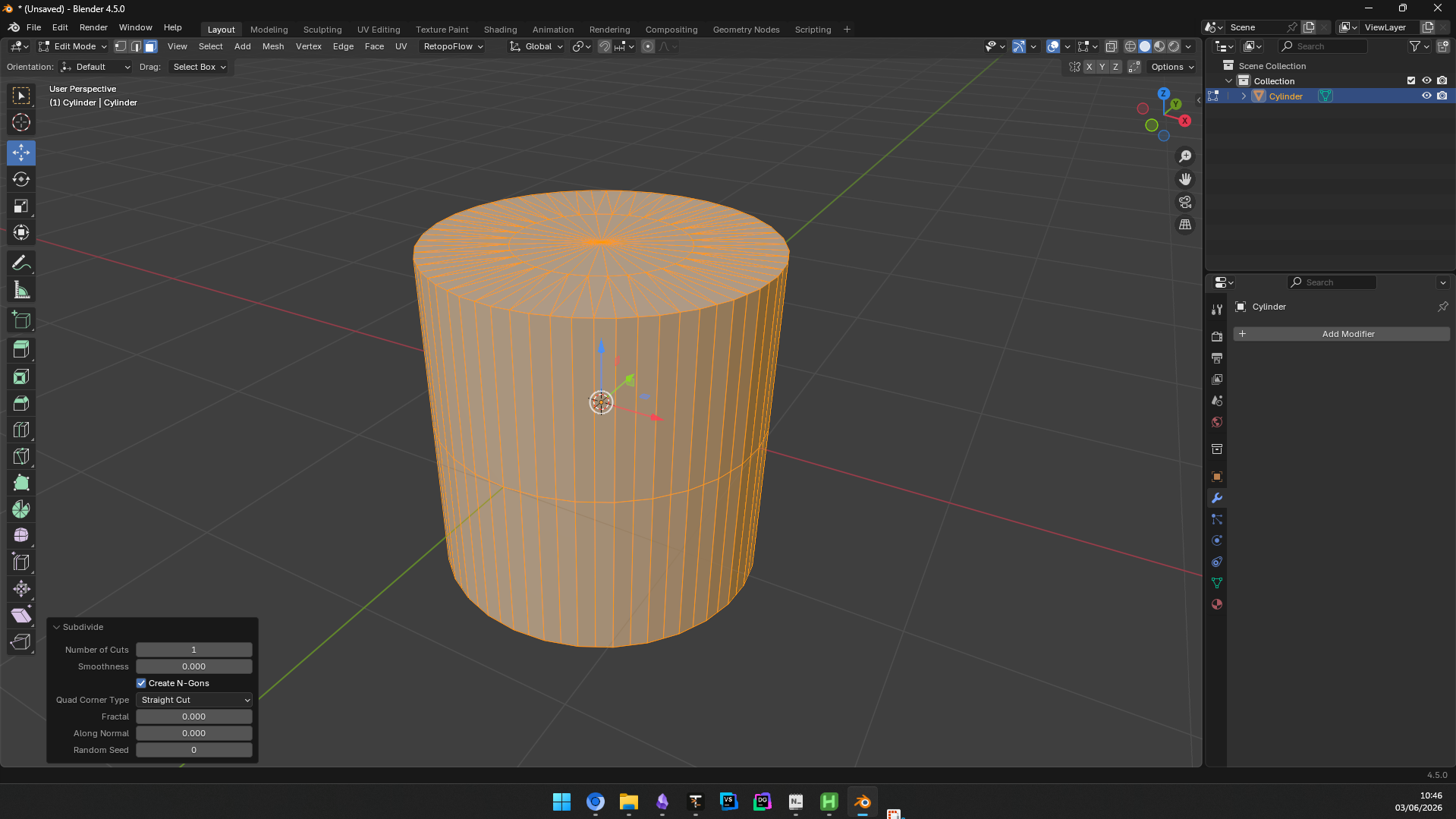Select the Cursor tool in the toolbar
The image size is (1456, 819).
21,122
